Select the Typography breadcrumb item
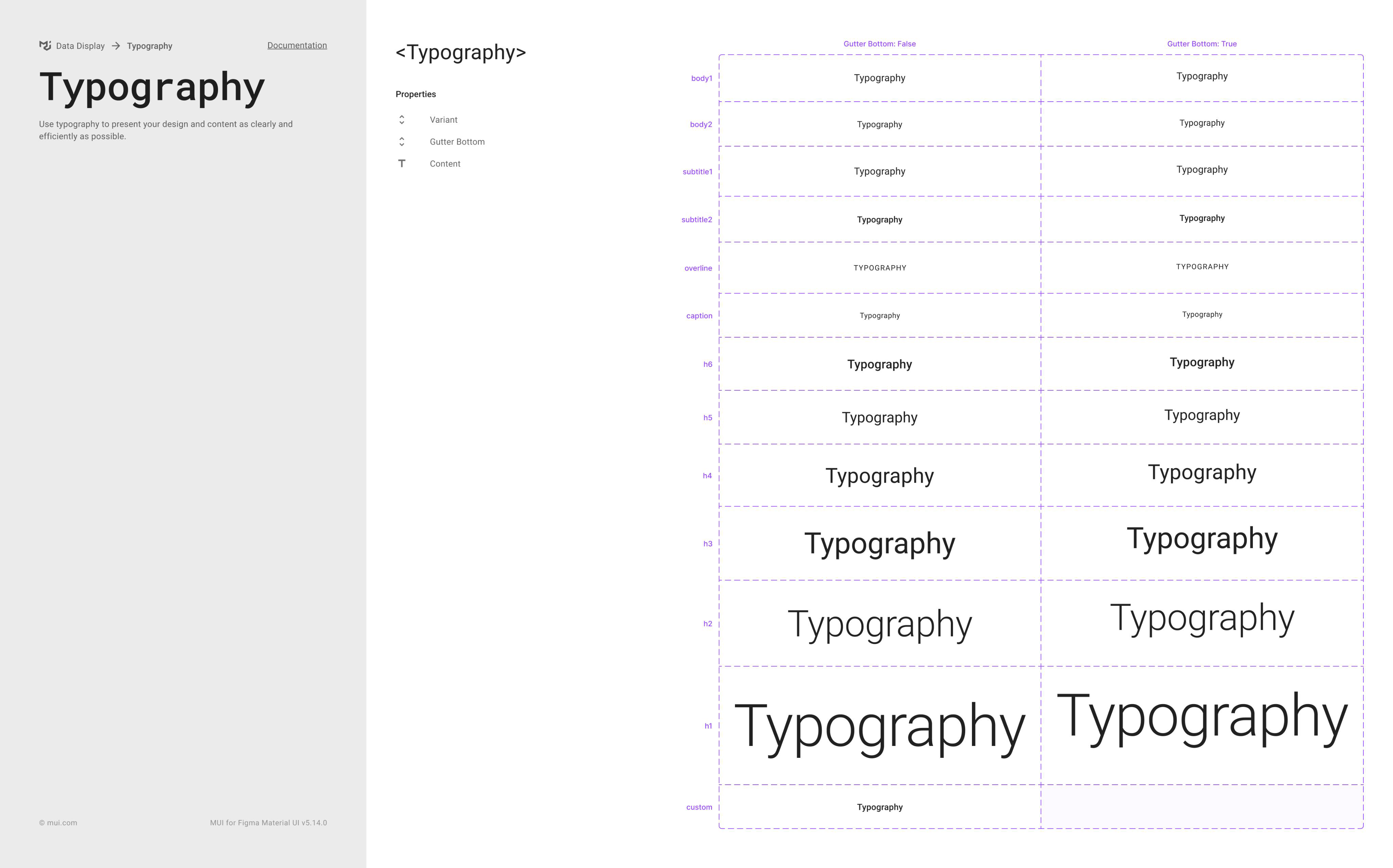This screenshot has width=1393, height=868. pos(149,46)
